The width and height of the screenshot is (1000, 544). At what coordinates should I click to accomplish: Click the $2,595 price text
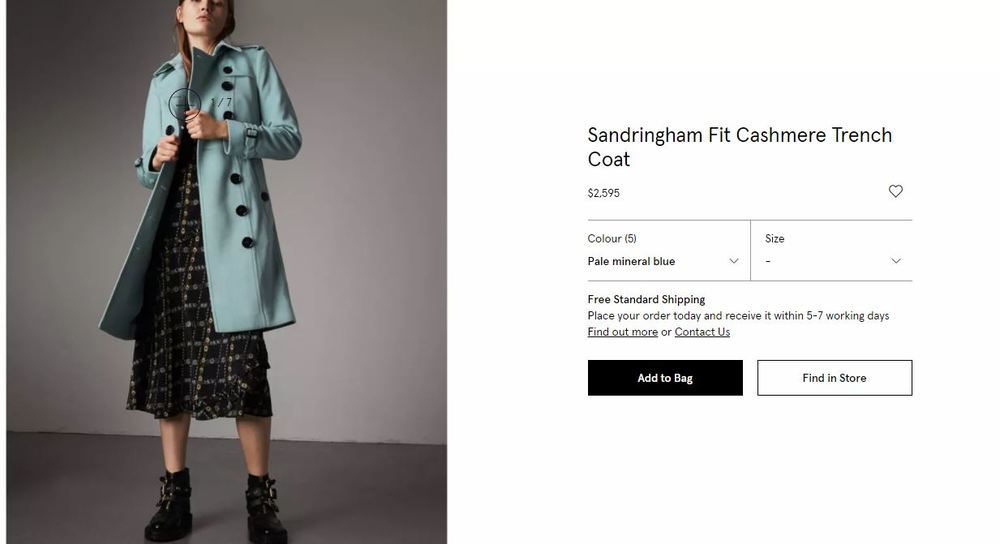pyautogui.click(x=603, y=193)
